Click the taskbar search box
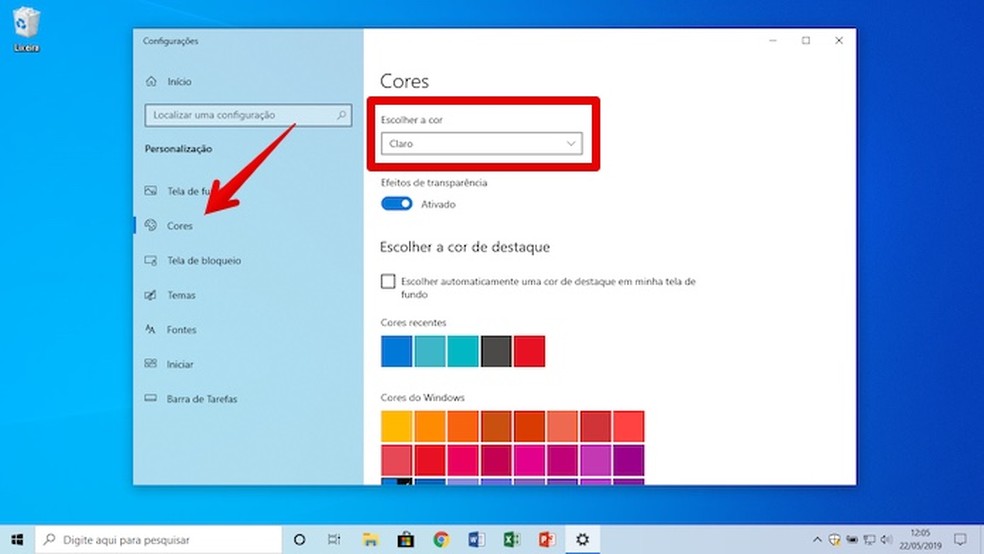This screenshot has width=984, height=554. (159, 540)
